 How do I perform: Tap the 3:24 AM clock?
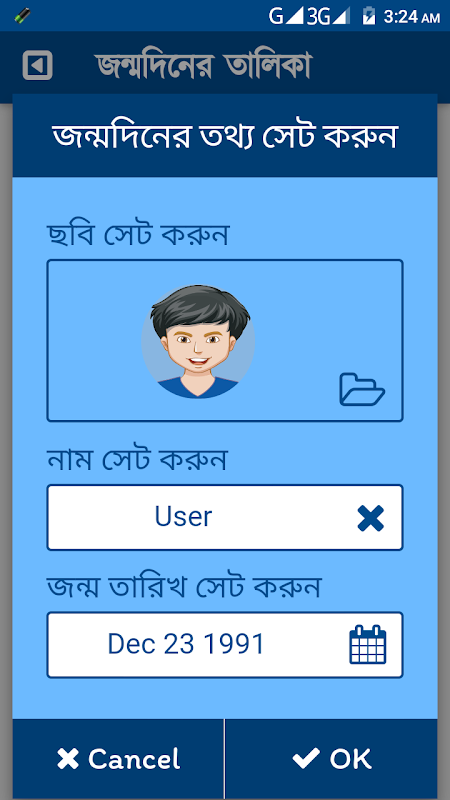pos(411,16)
